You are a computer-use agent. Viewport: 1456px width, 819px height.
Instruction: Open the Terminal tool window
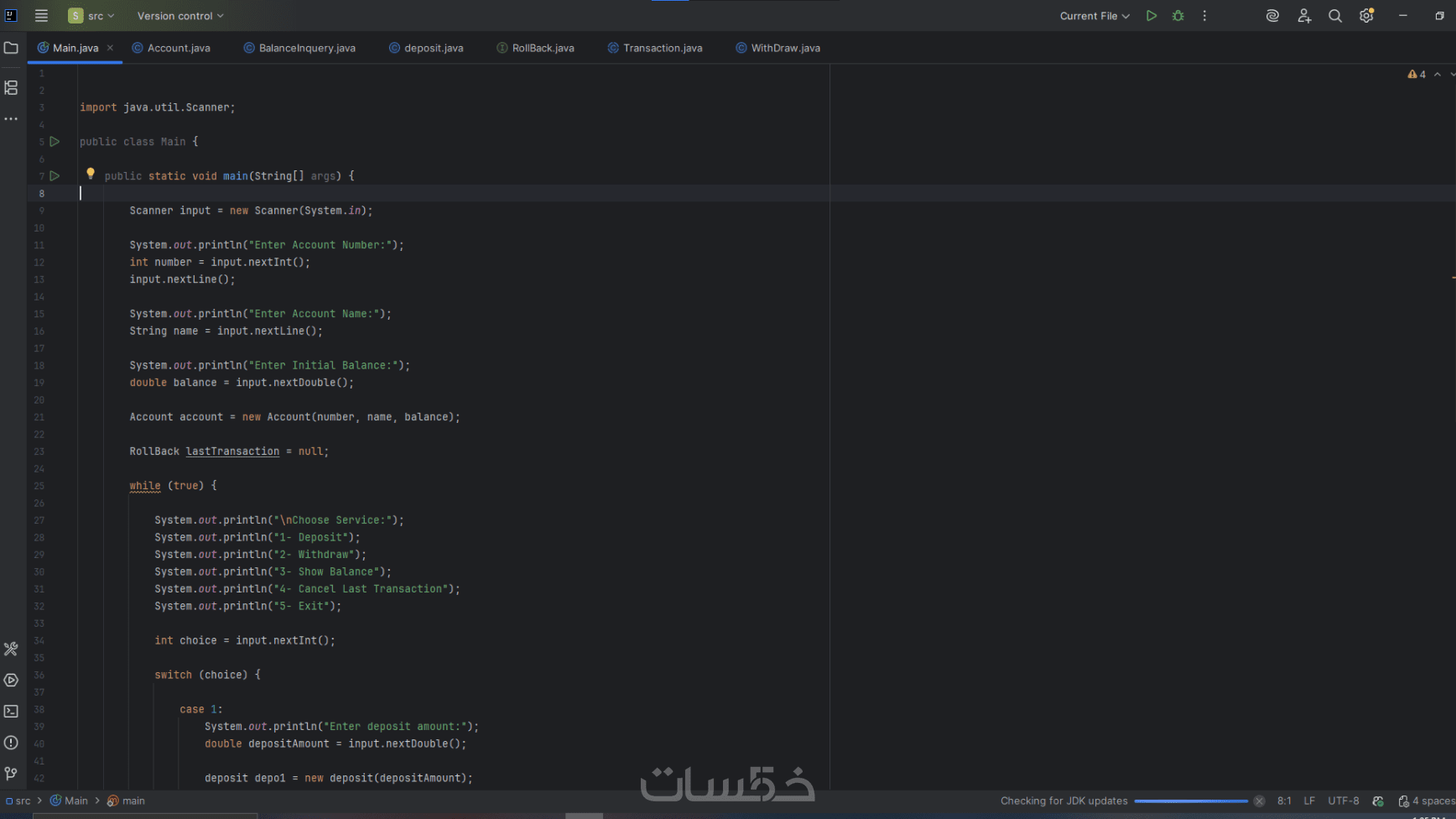tap(11, 711)
